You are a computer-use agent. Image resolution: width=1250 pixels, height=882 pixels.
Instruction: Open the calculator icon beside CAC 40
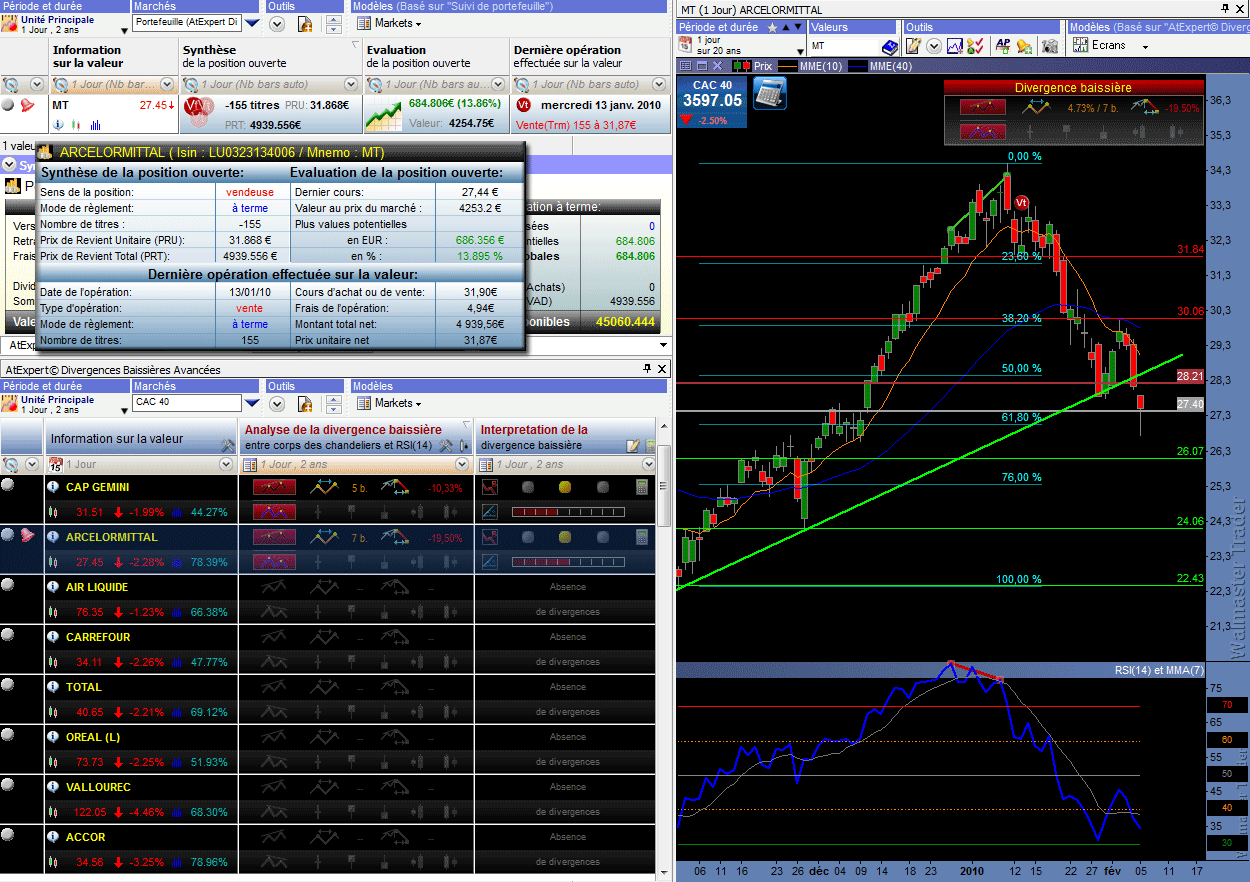click(769, 93)
